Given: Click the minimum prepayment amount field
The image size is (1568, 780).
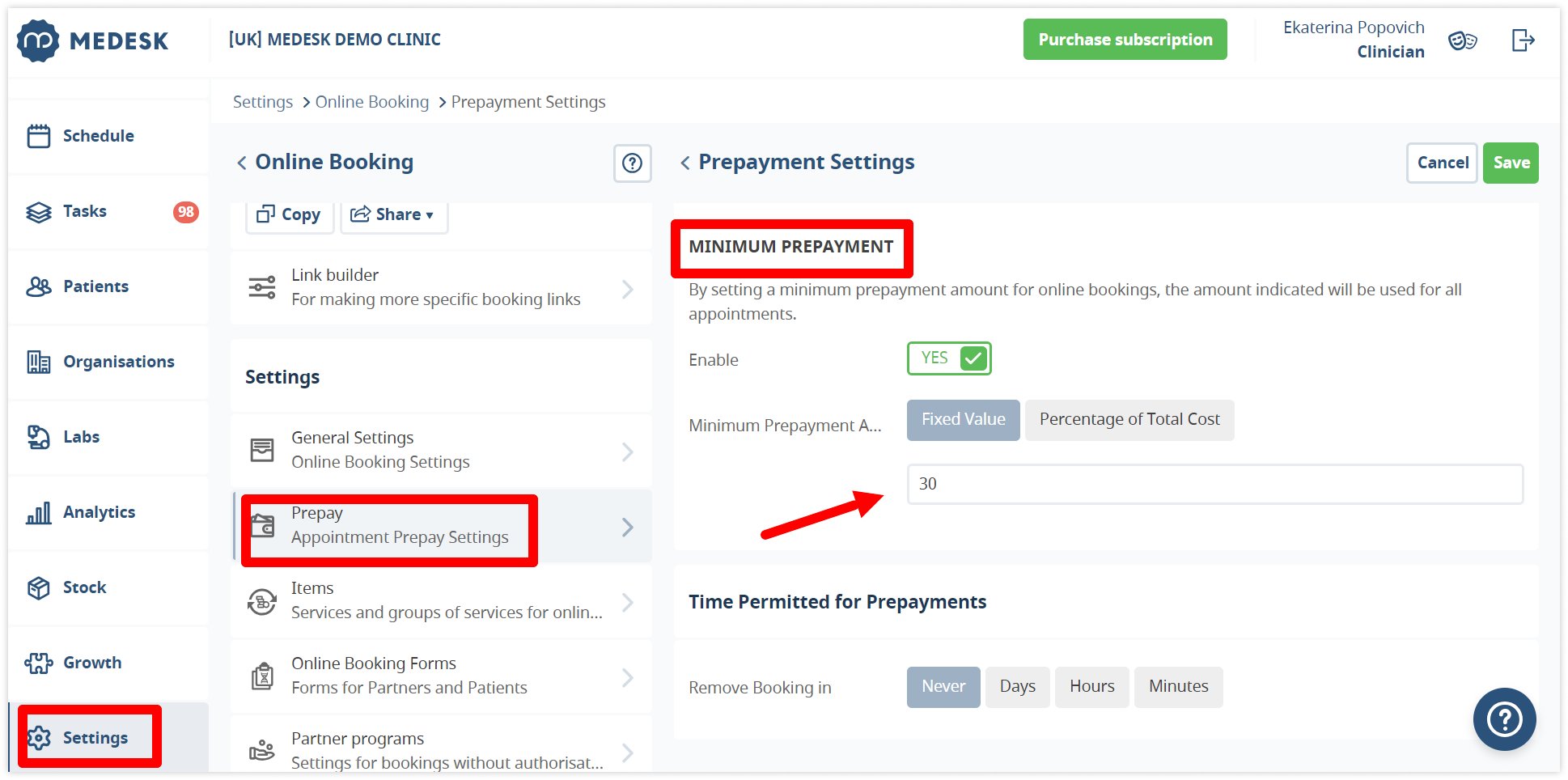Looking at the screenshot, I should (1214, 484).
